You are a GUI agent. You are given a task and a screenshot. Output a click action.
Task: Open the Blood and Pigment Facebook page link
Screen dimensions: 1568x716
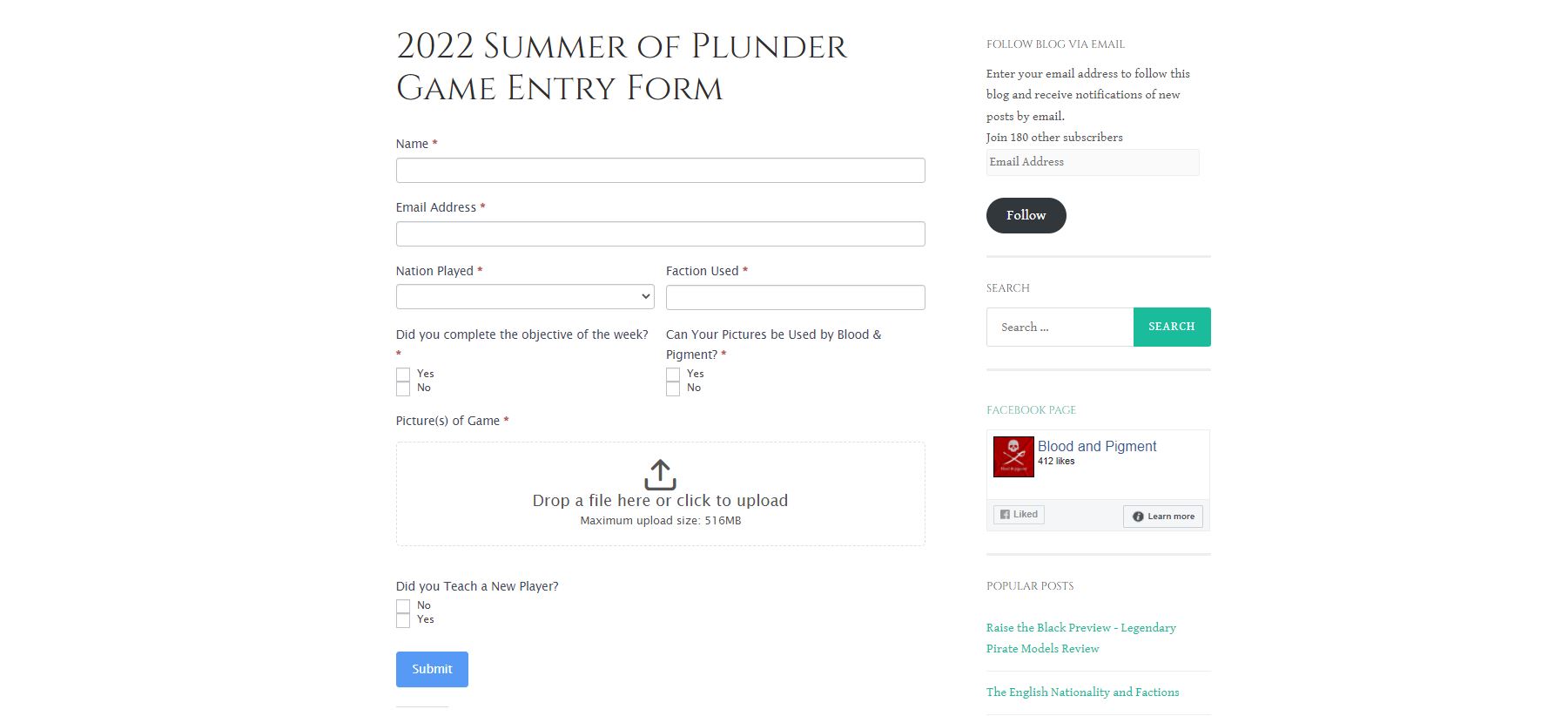[x=1097, y=446]
